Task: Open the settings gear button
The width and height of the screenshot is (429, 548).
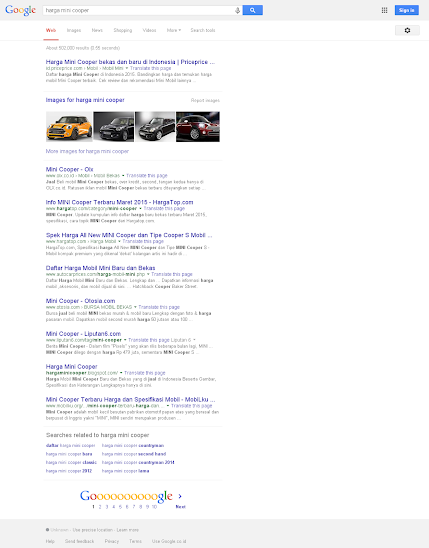Action: tap(407, 30)
